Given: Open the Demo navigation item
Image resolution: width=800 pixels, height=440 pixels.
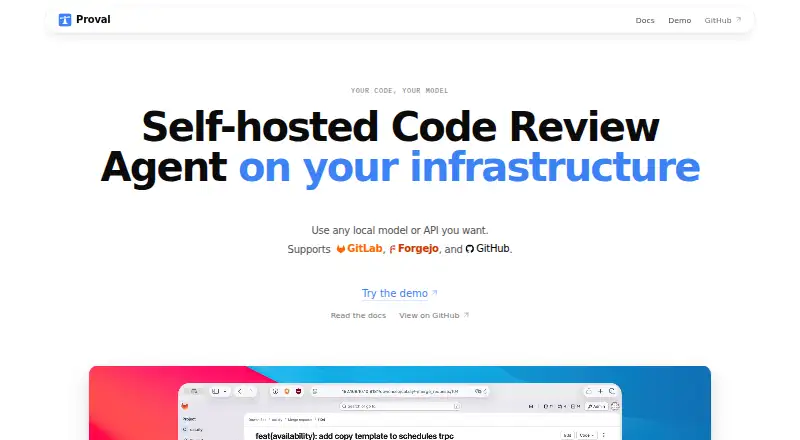Looking at the screenshot, I should click(x=680, y=20).
